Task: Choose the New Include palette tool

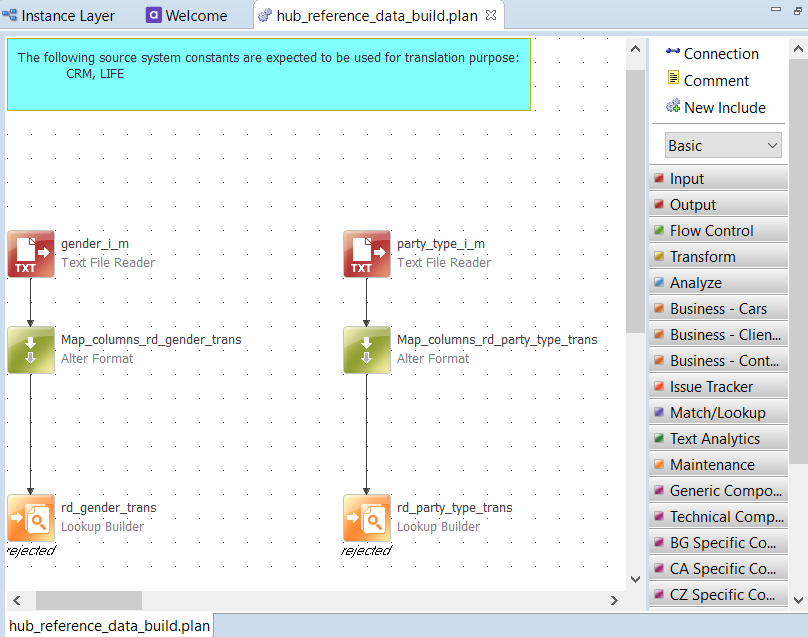Action: coord(715,108)
